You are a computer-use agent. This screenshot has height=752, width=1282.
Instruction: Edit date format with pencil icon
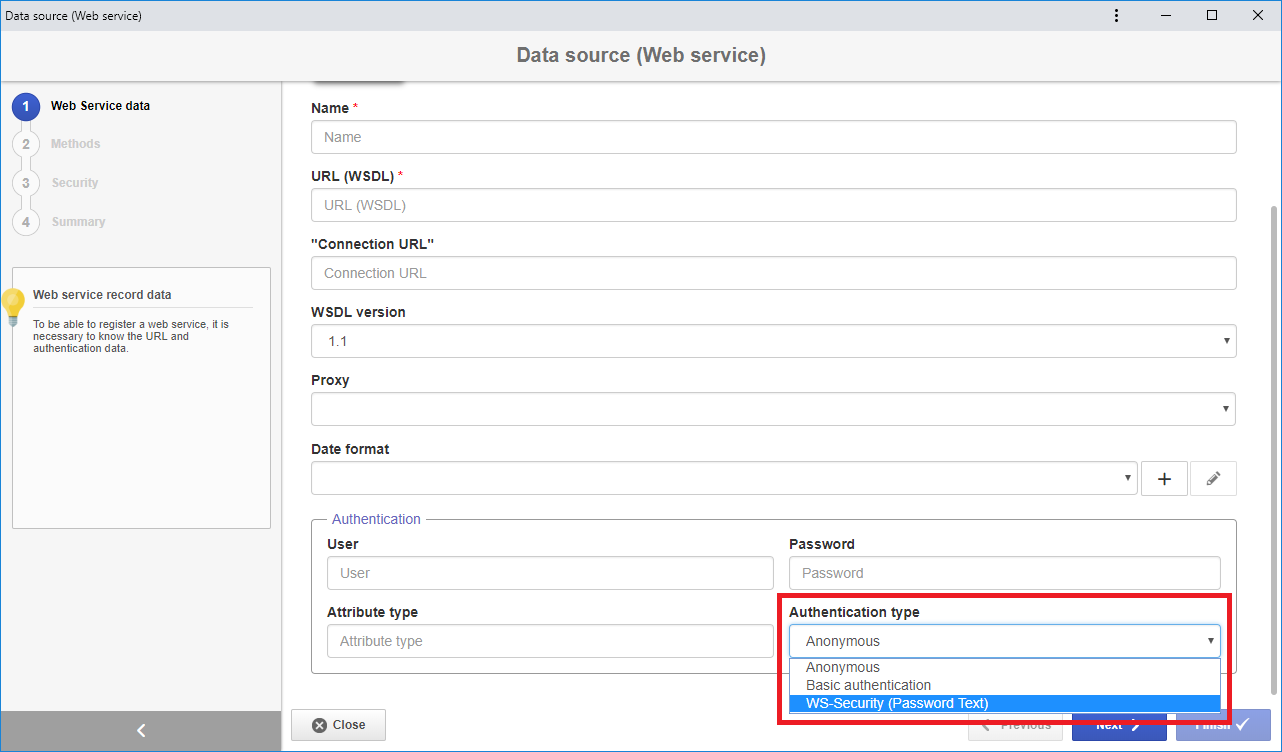pos(1213,479)
